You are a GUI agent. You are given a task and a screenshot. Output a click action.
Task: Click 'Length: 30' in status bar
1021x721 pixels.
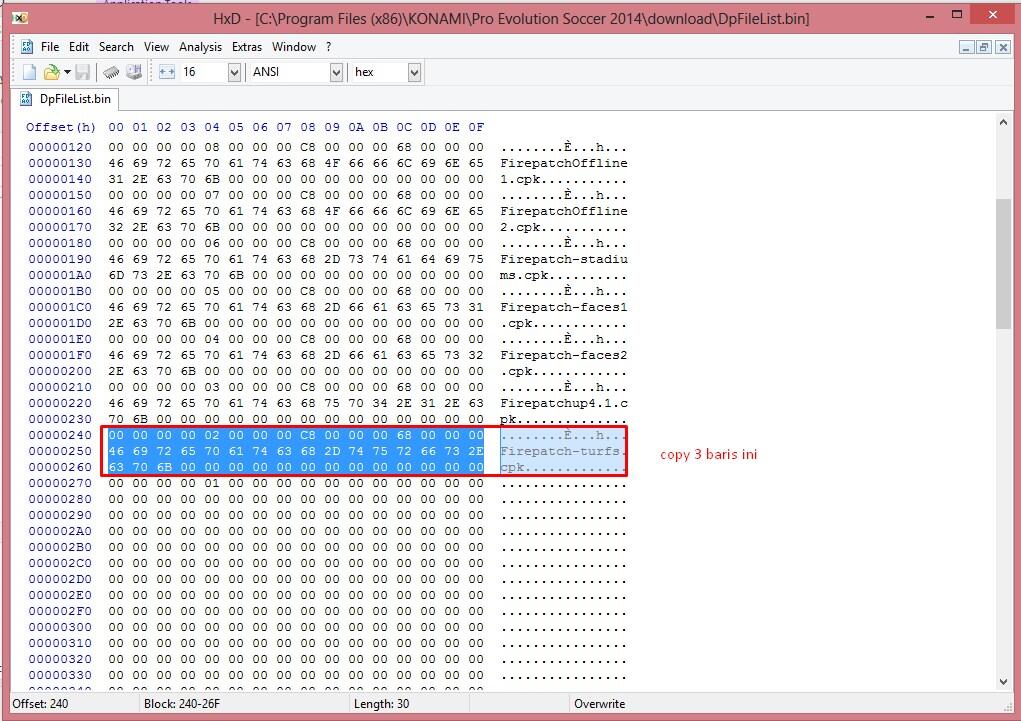[x=382, y=704]
